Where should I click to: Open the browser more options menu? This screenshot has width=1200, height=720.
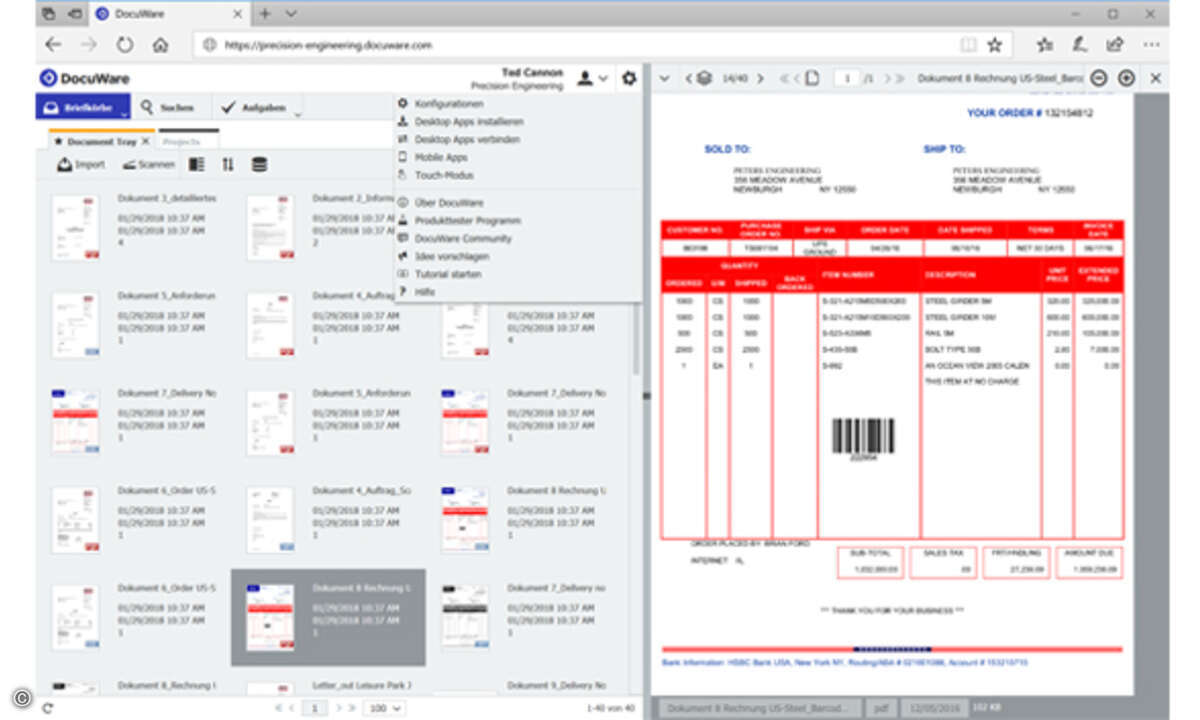[1153, 45]
